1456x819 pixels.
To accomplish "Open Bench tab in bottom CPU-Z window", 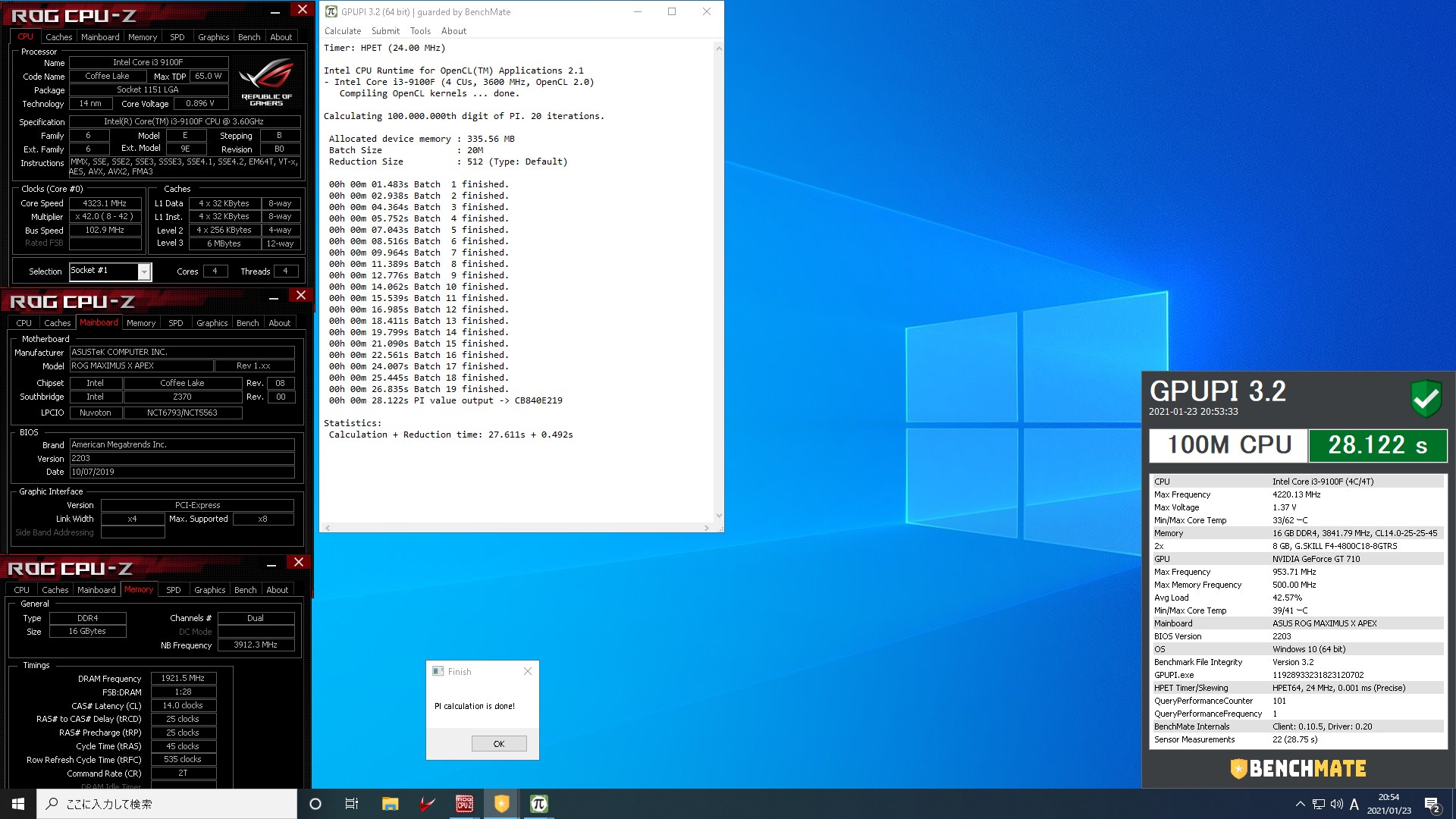I will (x=245, y=590).
